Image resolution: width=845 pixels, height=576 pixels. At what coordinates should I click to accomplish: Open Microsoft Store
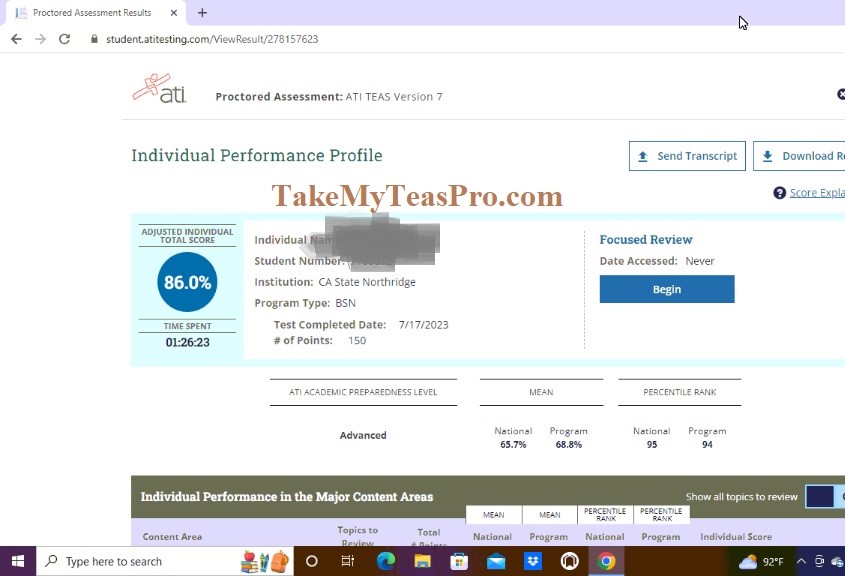[459, 561]
